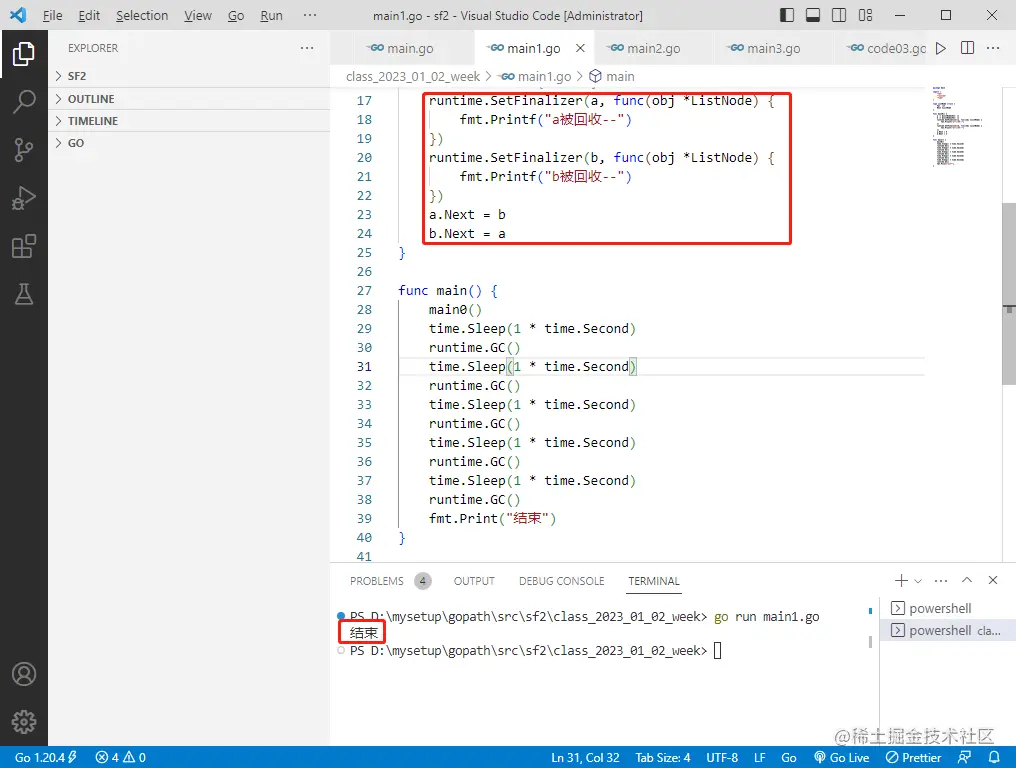
Task: Open the Testing flask view
Action: click(x=23, y=294)
